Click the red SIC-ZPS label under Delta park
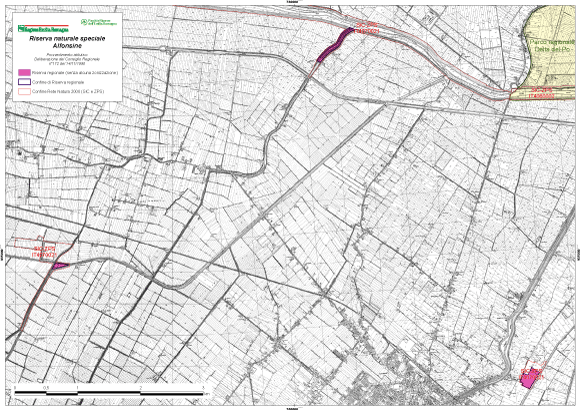 point(542,93)
